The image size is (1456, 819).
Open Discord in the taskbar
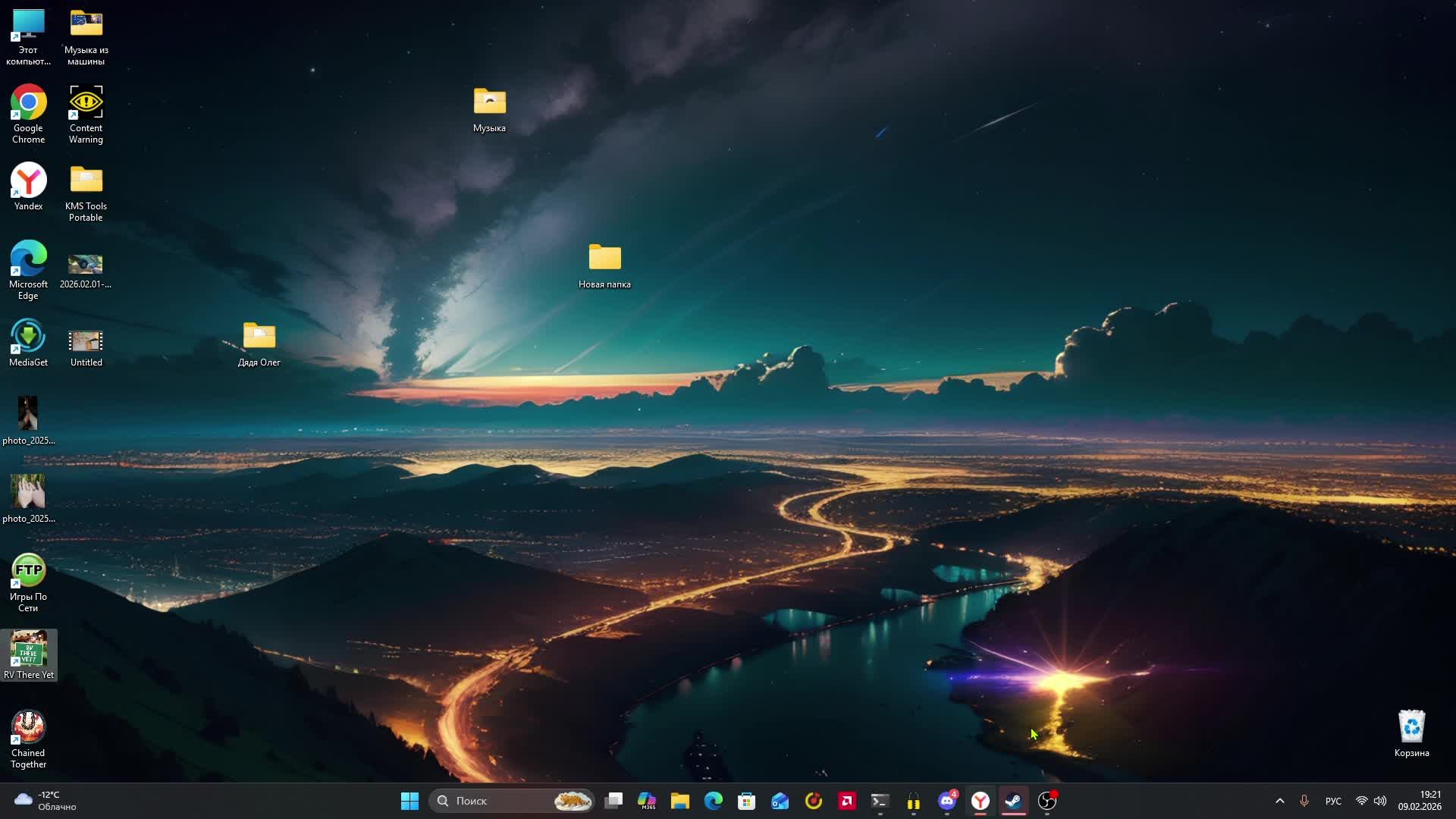pos(947,801)
